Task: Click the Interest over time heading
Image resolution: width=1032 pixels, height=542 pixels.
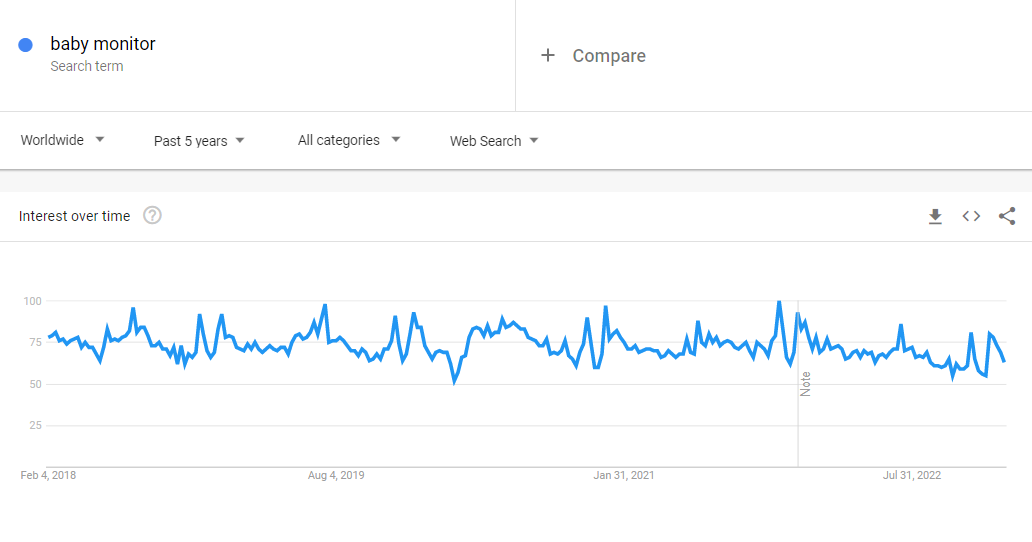Action: pos(74,216)
